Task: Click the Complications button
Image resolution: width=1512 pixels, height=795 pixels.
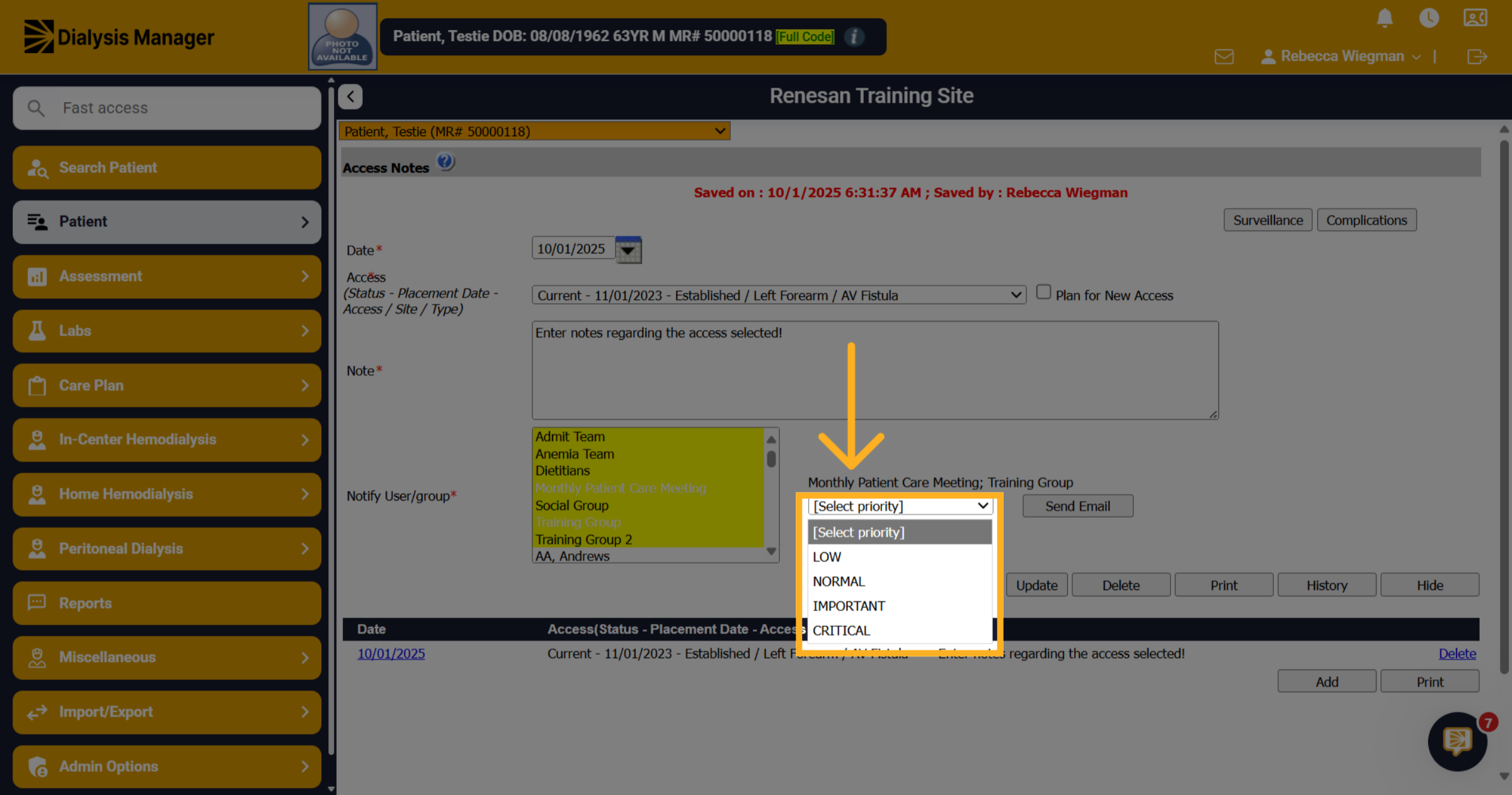Action: [1366, 220]
